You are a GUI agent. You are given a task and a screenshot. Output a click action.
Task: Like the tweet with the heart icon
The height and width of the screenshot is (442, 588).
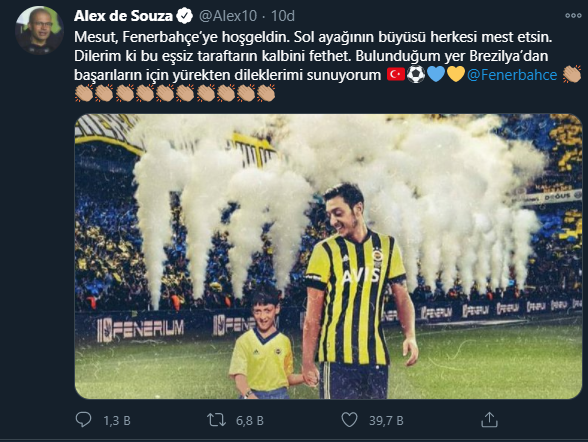[x=349, y=420]
